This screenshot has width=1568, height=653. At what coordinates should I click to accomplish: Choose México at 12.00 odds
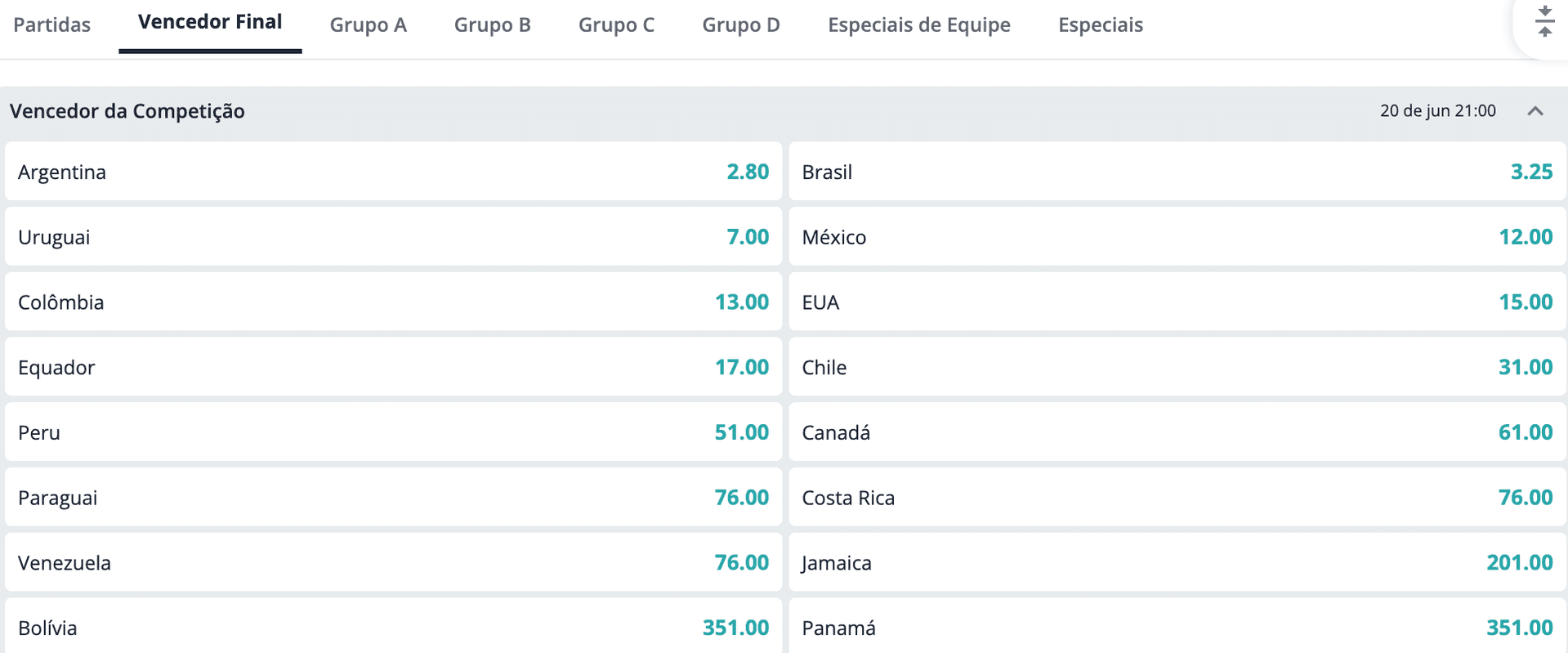click(x=1177, y=237)
